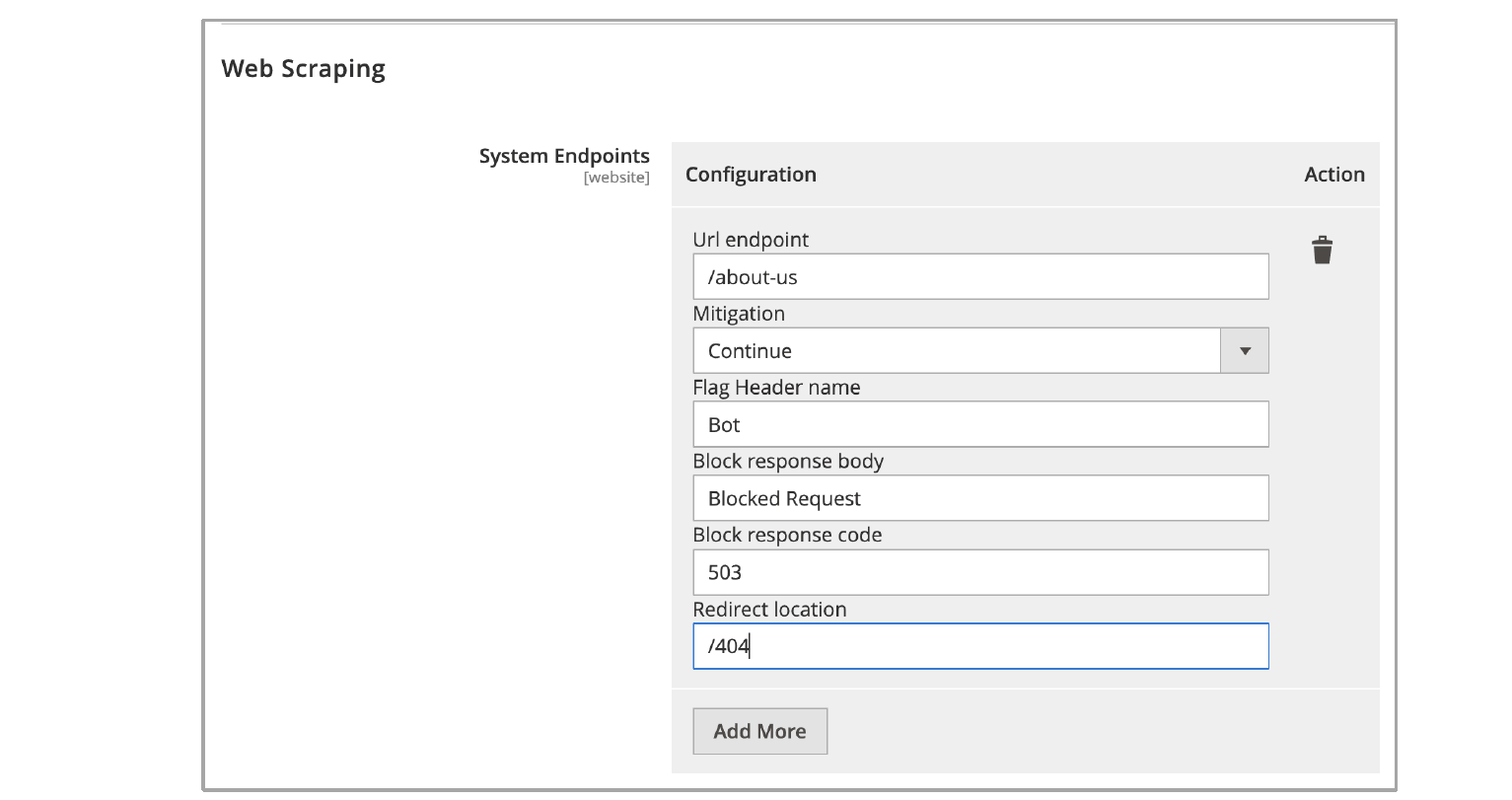Expand the Continue mitigation selector
1512x800 pixels.
pyautogui.click(x=1244, y=350)
